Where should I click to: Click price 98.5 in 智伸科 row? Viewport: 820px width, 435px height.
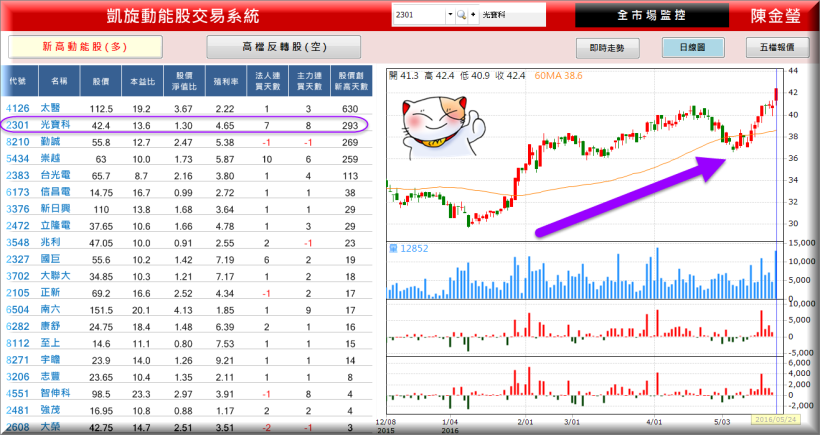click(101, 394)
